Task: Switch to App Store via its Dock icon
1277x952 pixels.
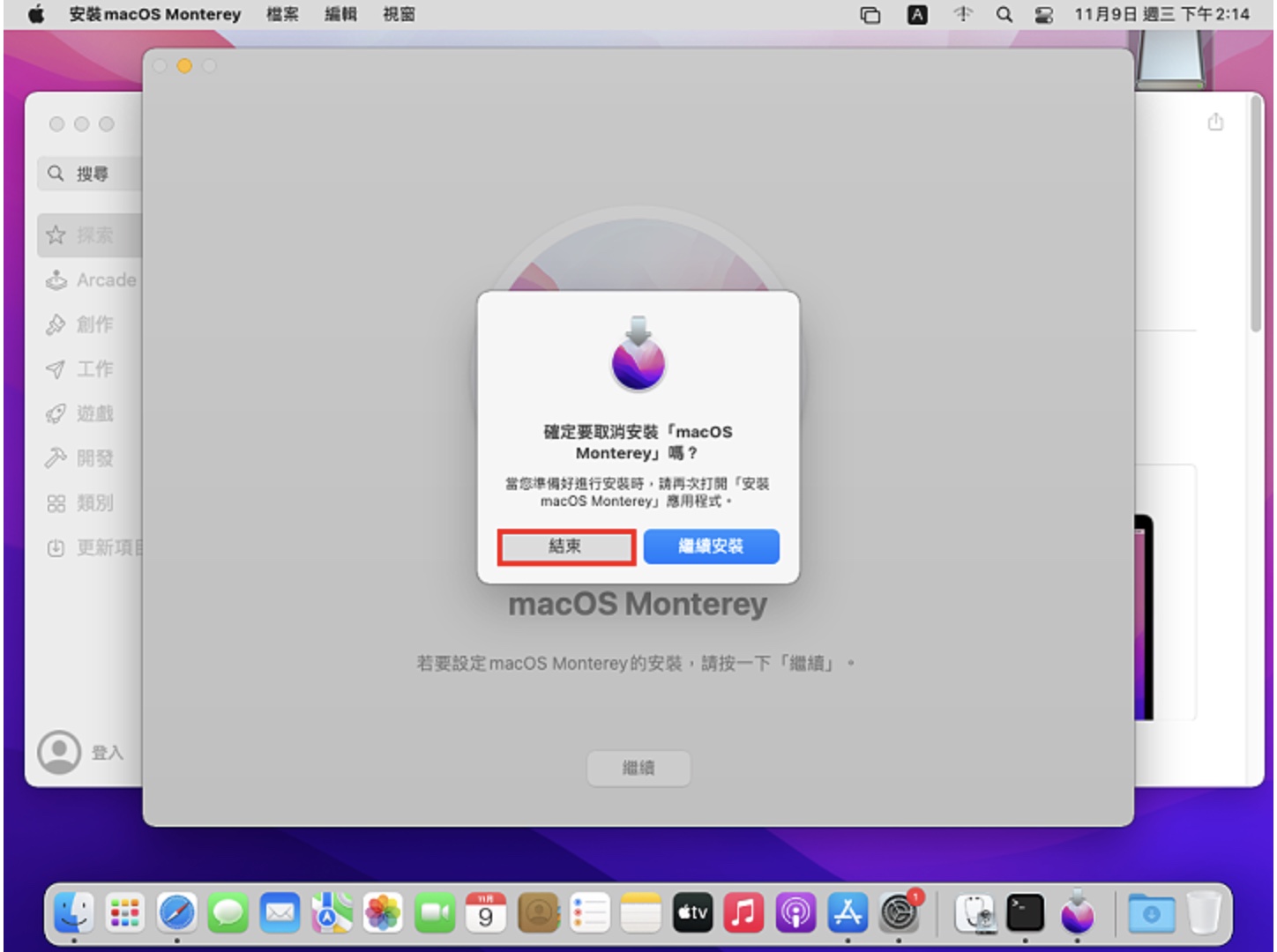Action: click(848, 912)
